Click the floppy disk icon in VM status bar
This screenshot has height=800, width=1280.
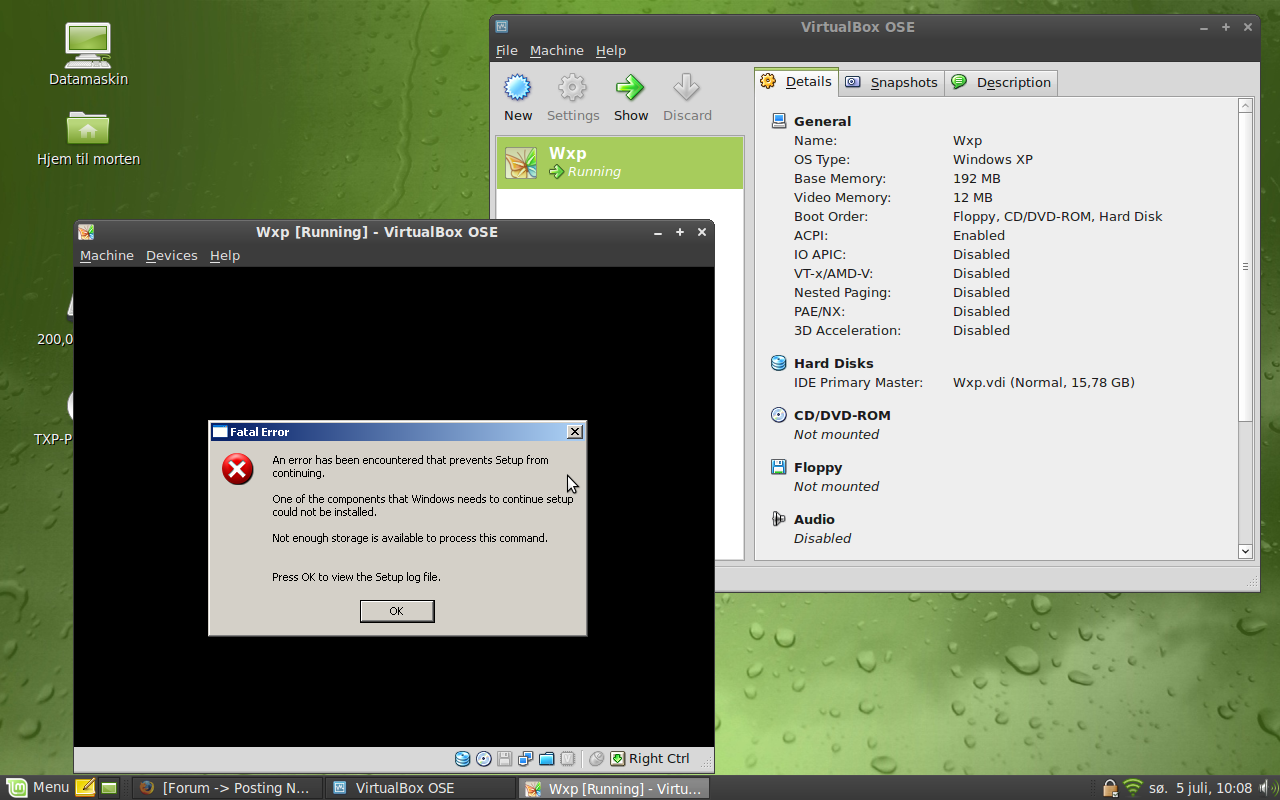505,759
